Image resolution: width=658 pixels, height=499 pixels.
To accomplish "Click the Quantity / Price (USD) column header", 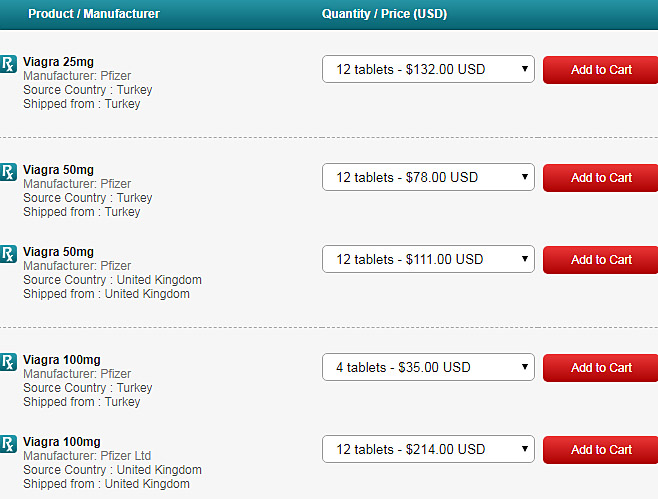I will tap(384, 14).
